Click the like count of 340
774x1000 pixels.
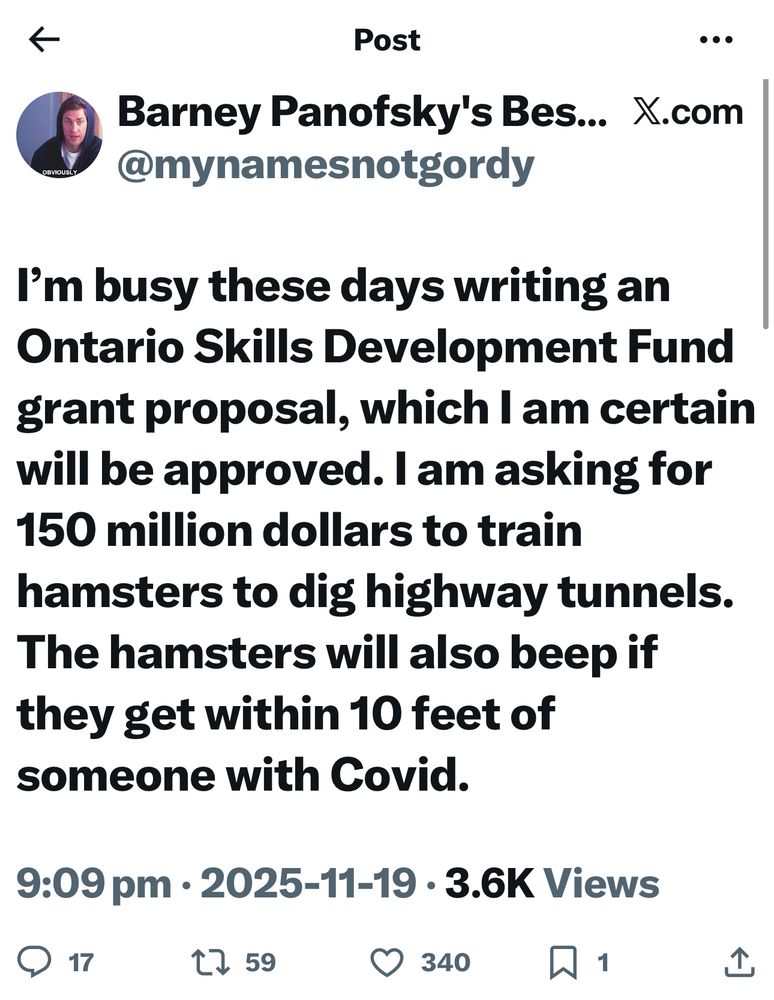point(445,963)
